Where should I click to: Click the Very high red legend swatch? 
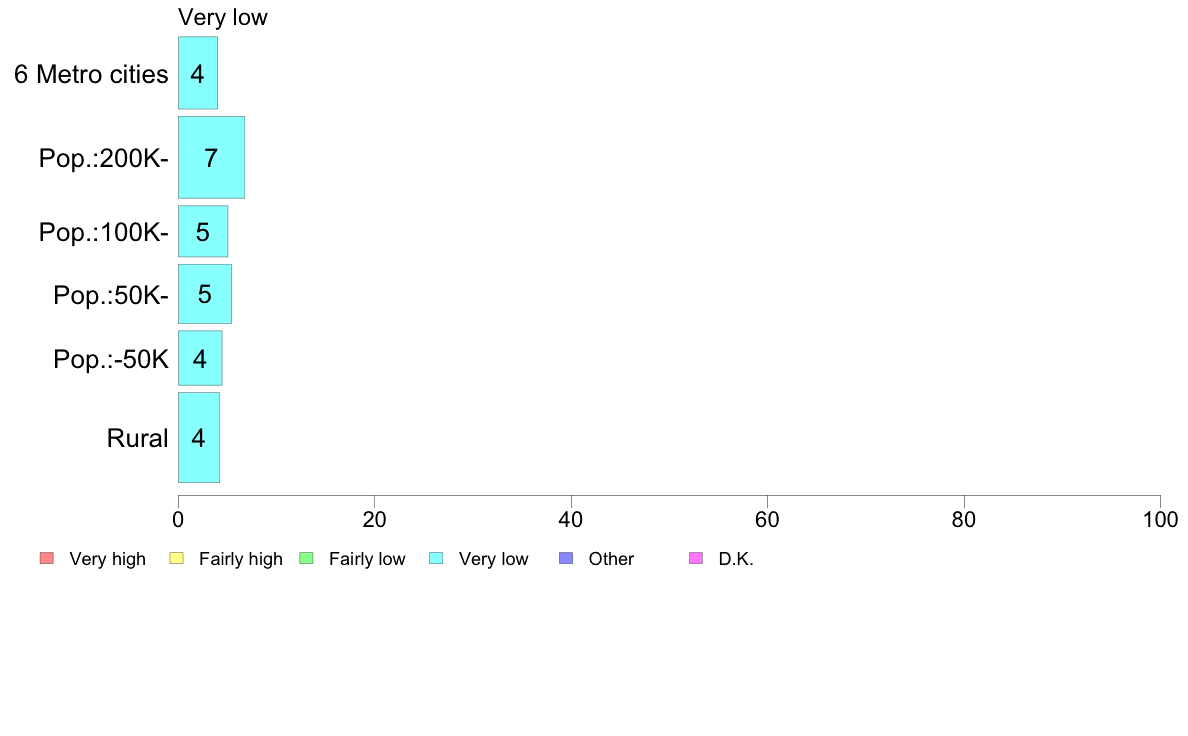(47, 559)
